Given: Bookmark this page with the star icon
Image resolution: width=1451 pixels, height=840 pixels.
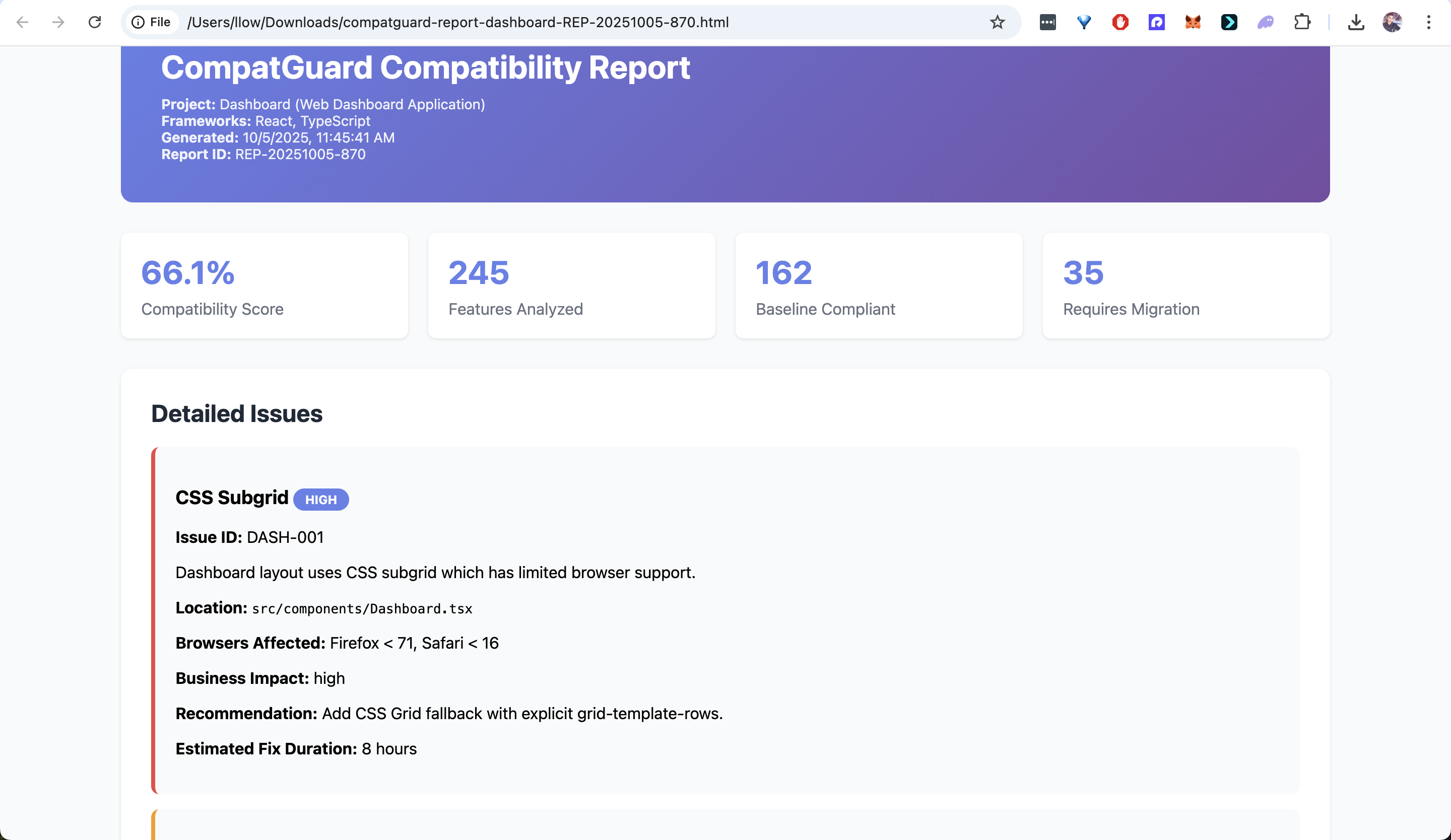Looking at the screenshot, I should point(997,23).
